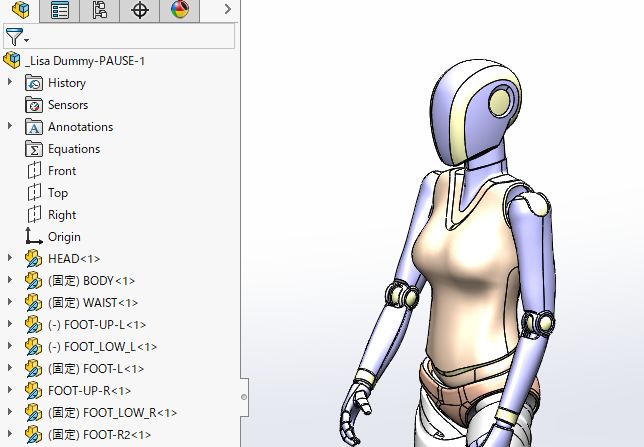644x447 pixels.
Task: Expand the BODY<1> component
Action: click(10, 280)
